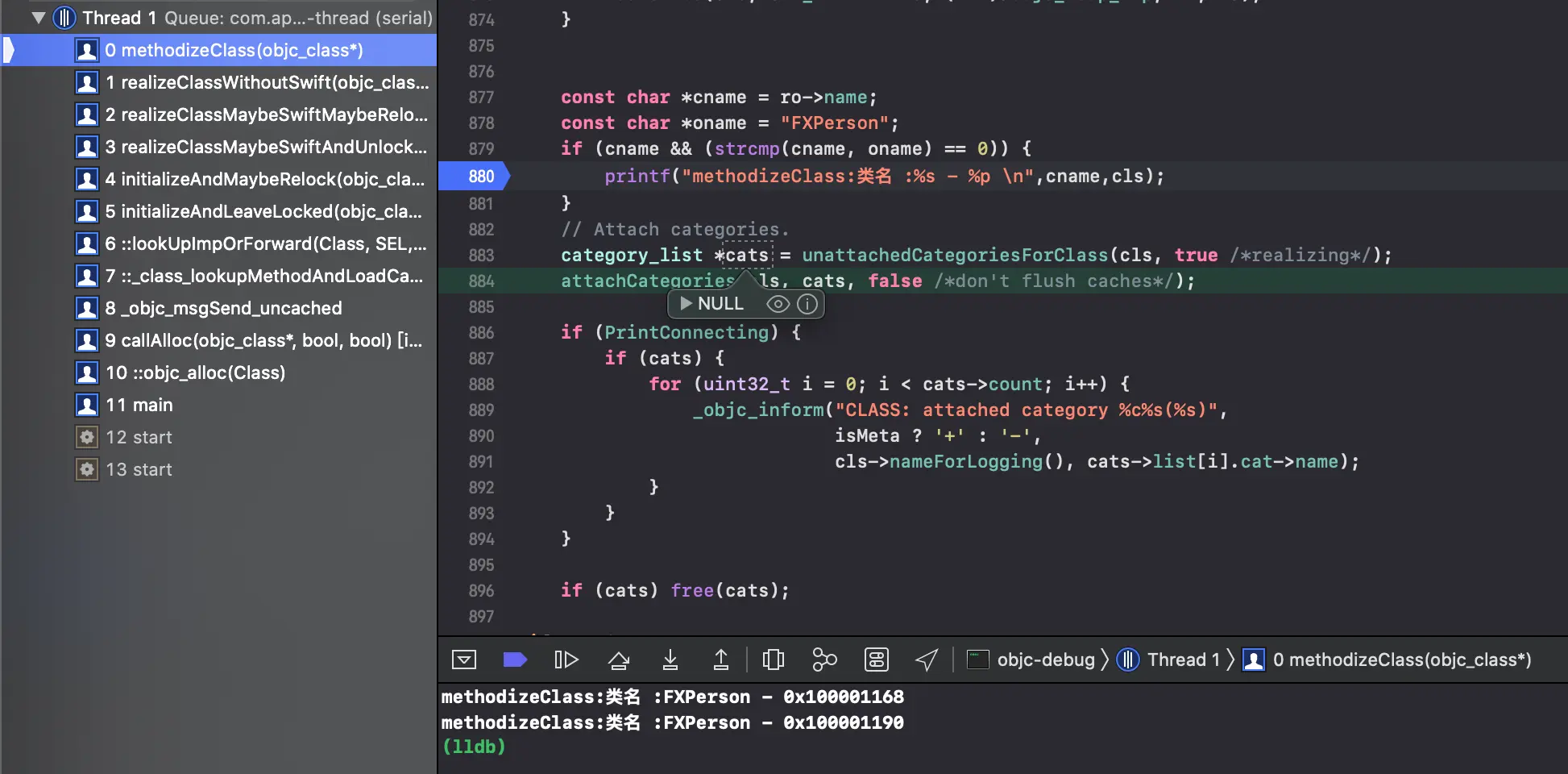The image size is (1568, 774).
Task: Click the Quick Look eye icon in variable popup
Action: [778, 304]
